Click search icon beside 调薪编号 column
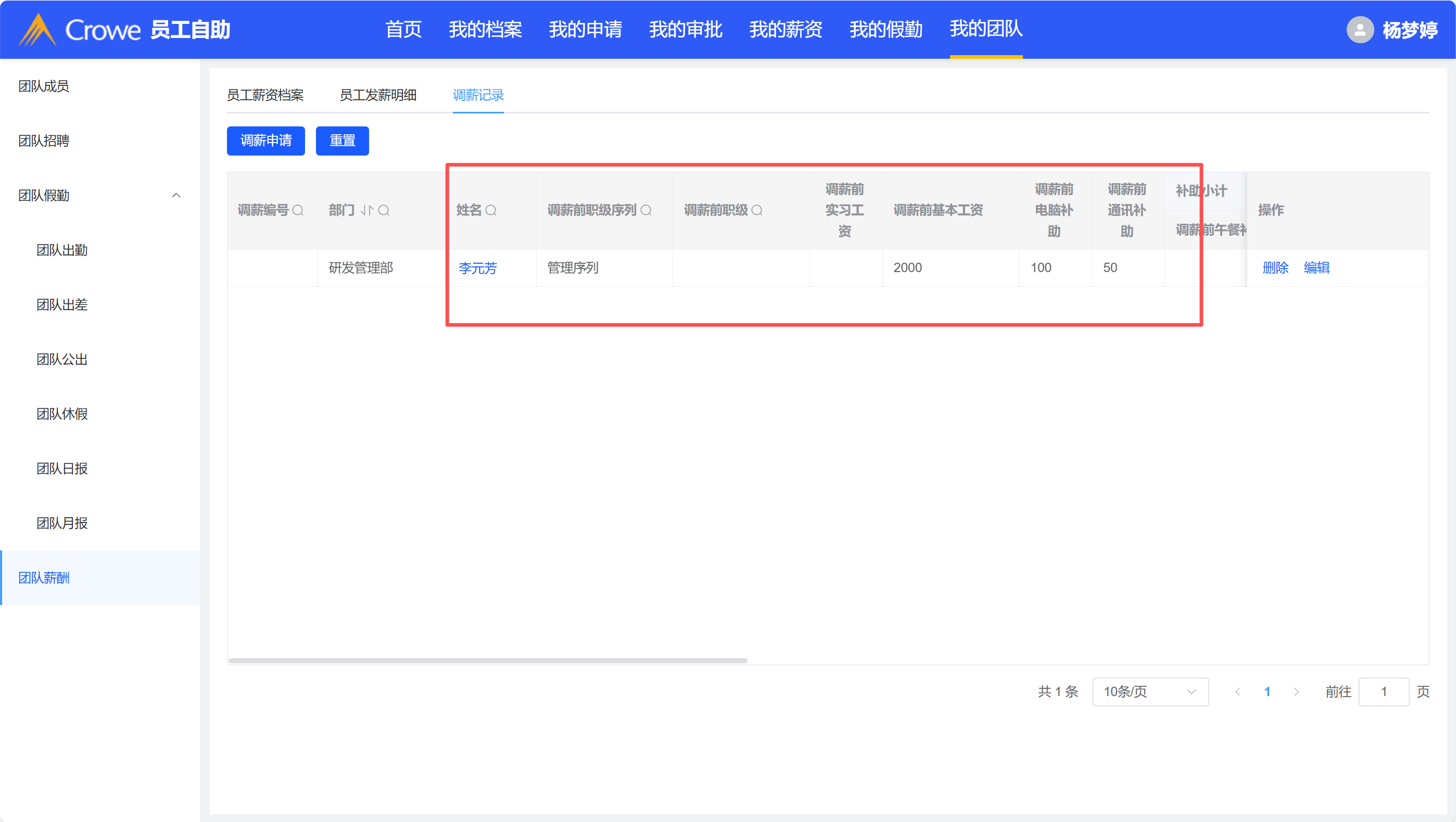Screen dimensions: 1456x822 pyautogui.click(x=298, y=210)
